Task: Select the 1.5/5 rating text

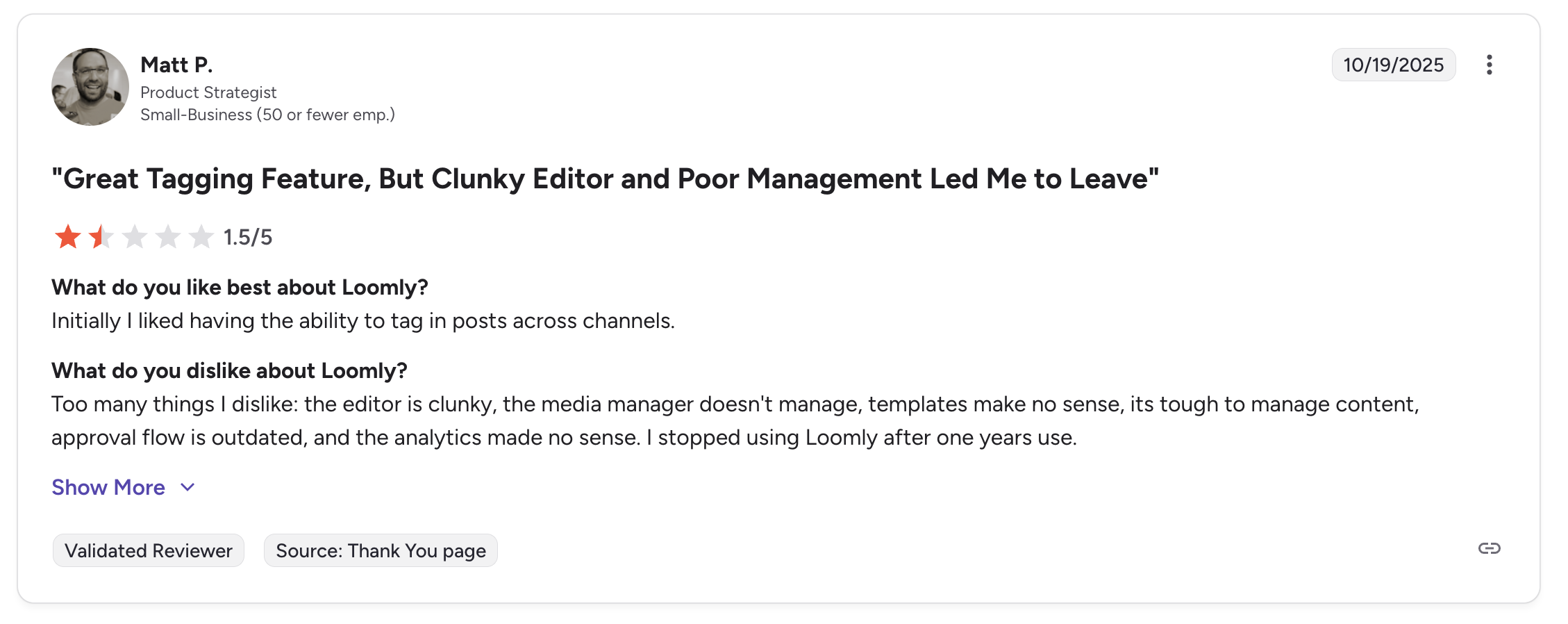Action: pyautogui.click(x=247, y=237)
